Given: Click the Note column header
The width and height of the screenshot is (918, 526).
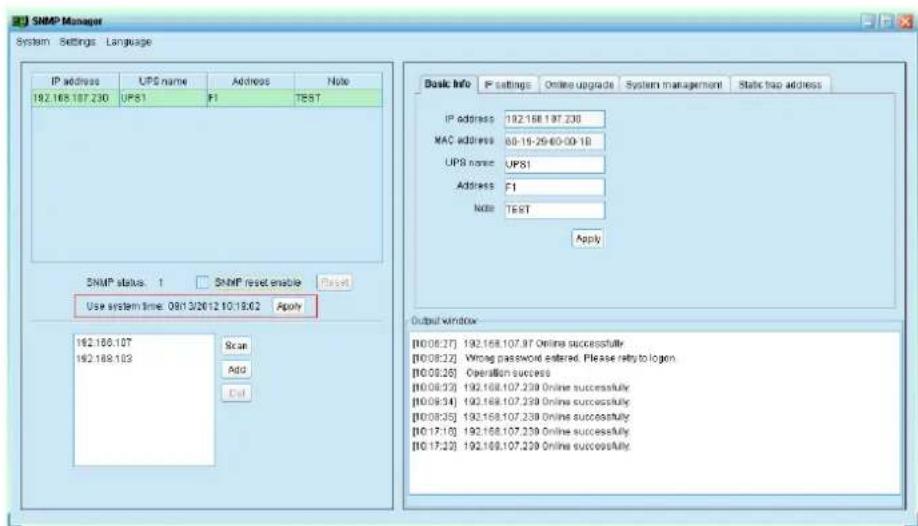Looking at the screenshot, I should point(338,81).
